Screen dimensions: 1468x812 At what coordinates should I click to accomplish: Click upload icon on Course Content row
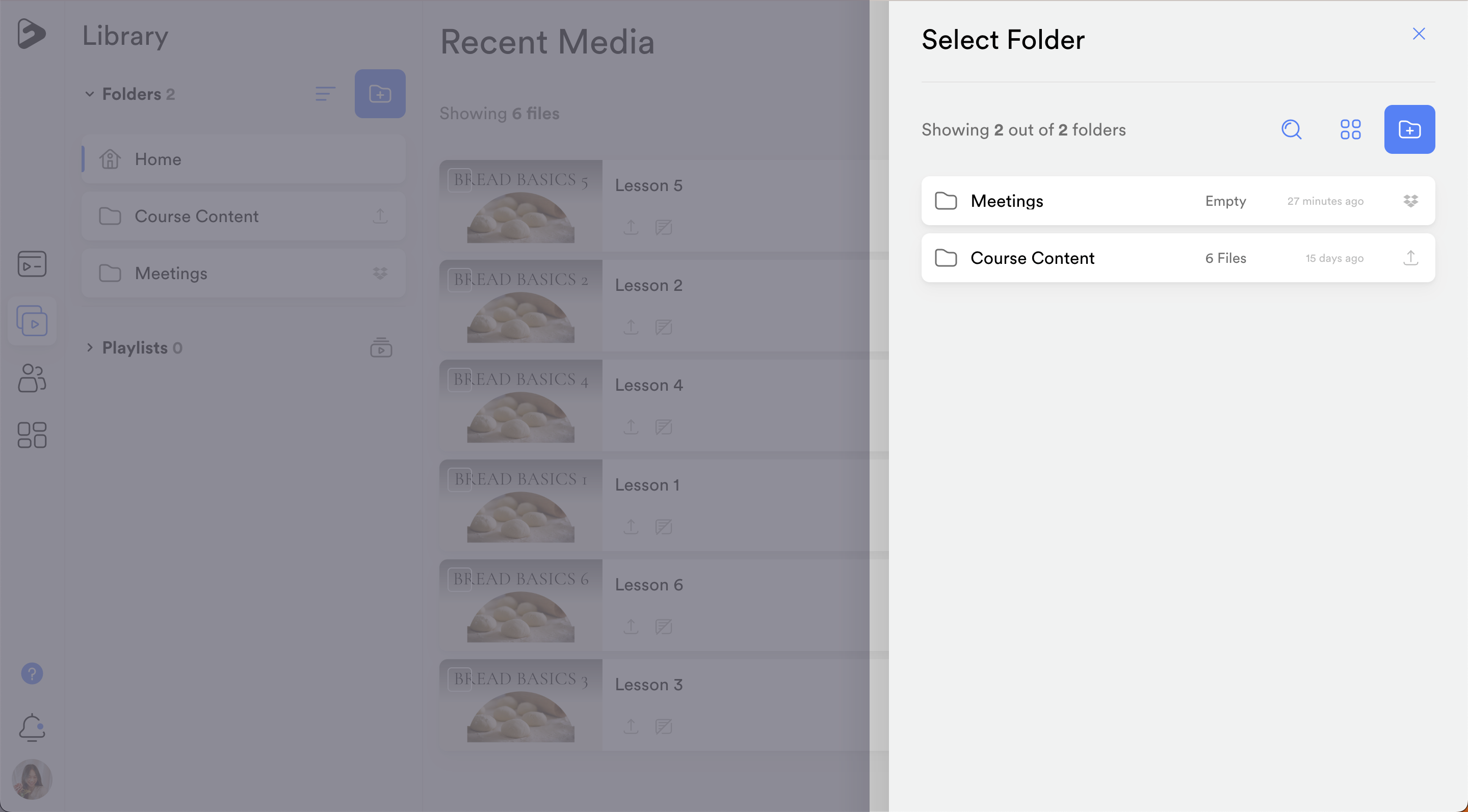coord(1410,258)
